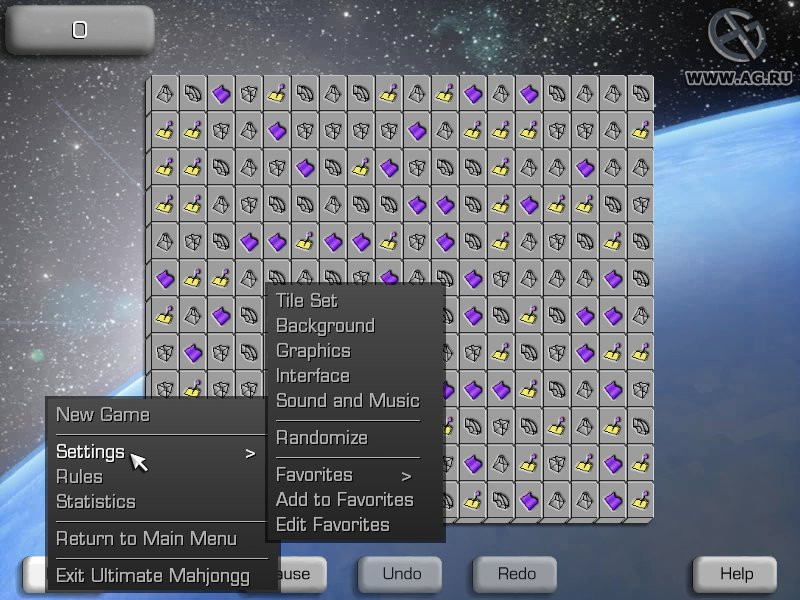Open Help with the Help button
This screenshot has height=600, width=800.
coord(735,574)
